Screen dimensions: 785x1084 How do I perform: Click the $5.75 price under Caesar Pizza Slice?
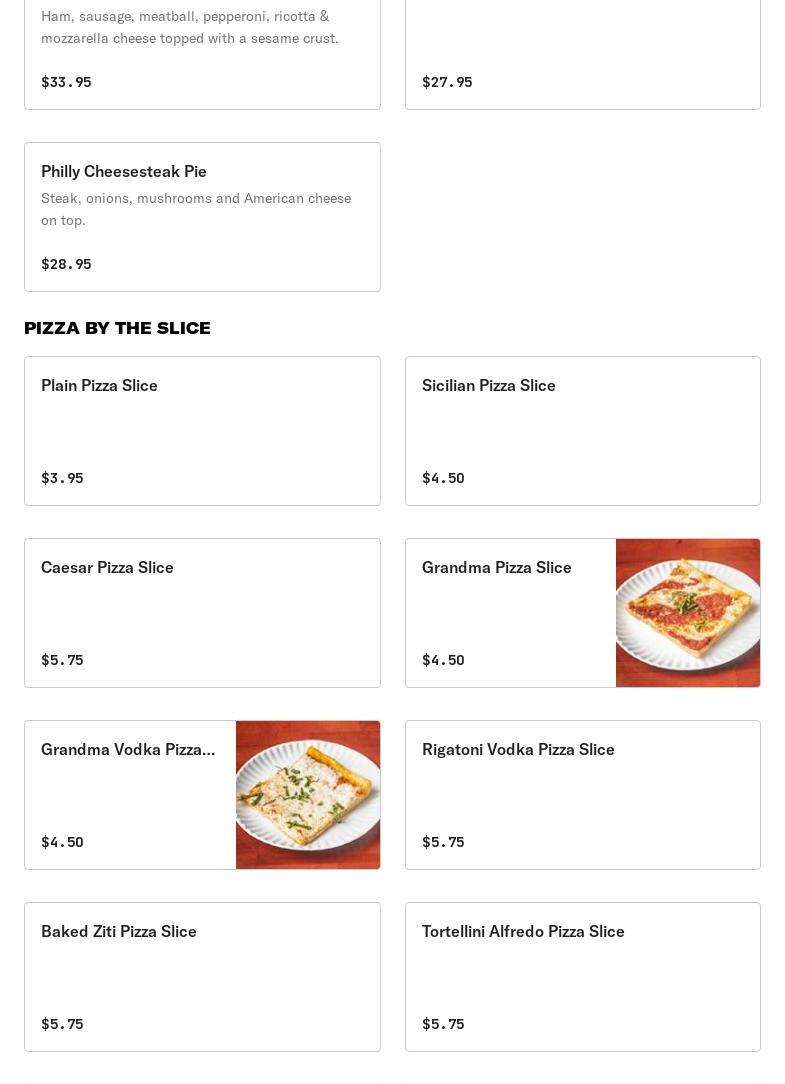[62, 660]
